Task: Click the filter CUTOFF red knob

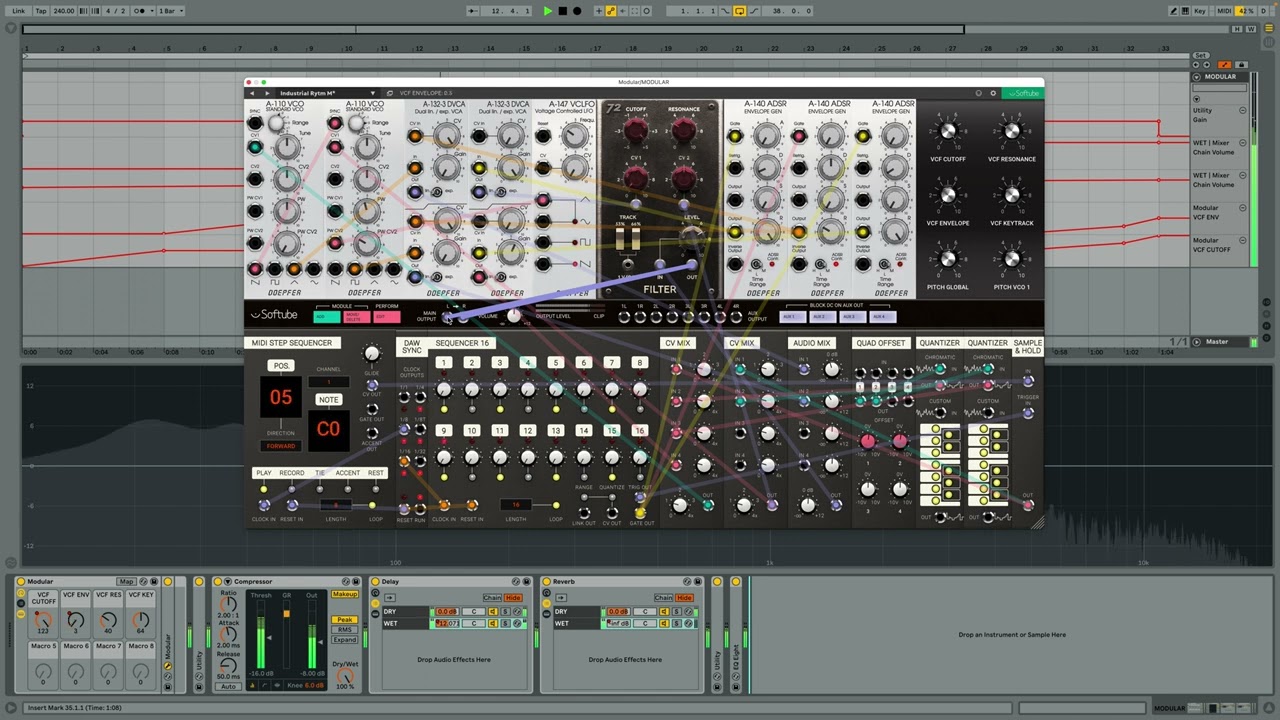Action: [x=635, y=129]
